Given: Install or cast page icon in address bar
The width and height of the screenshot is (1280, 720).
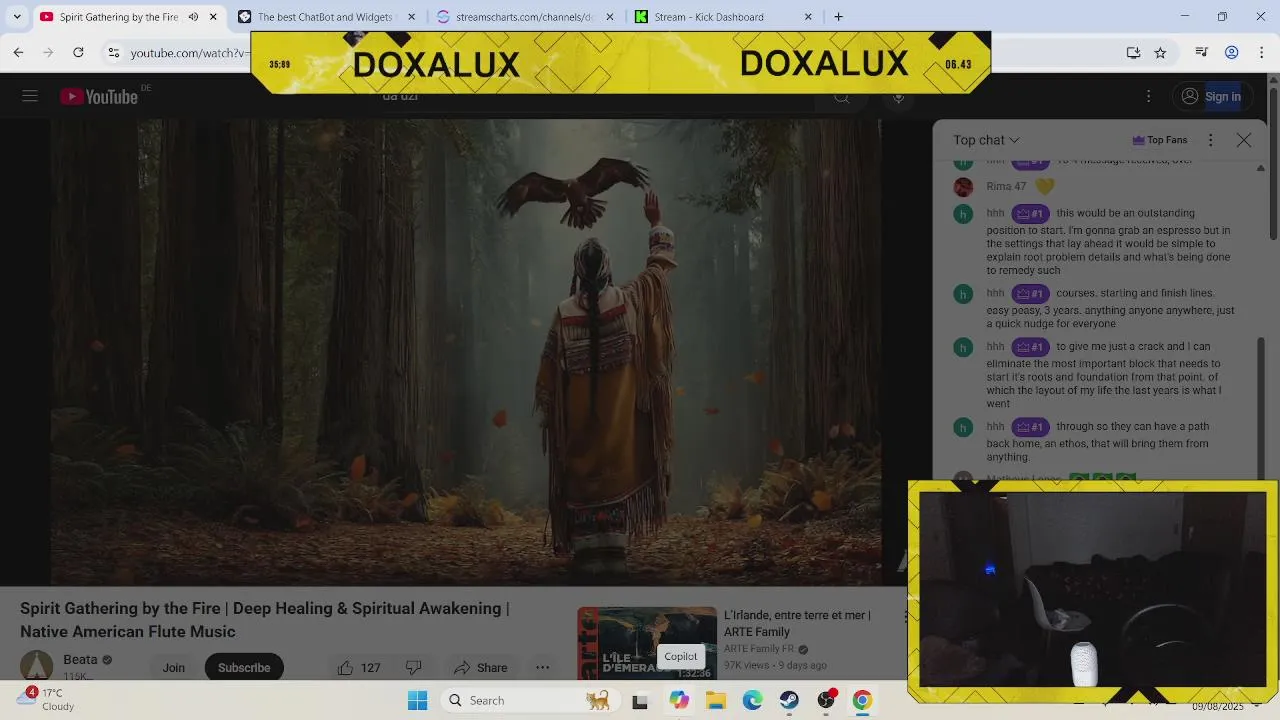Looking at the screenshot, I should tap(1133, 52).
